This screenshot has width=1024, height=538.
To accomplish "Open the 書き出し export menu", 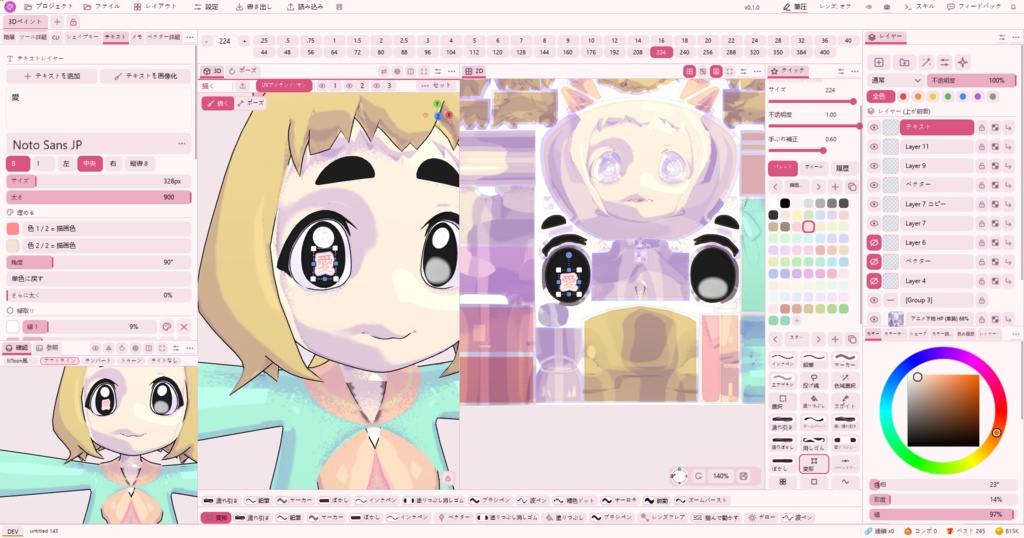I will [255, 7].
